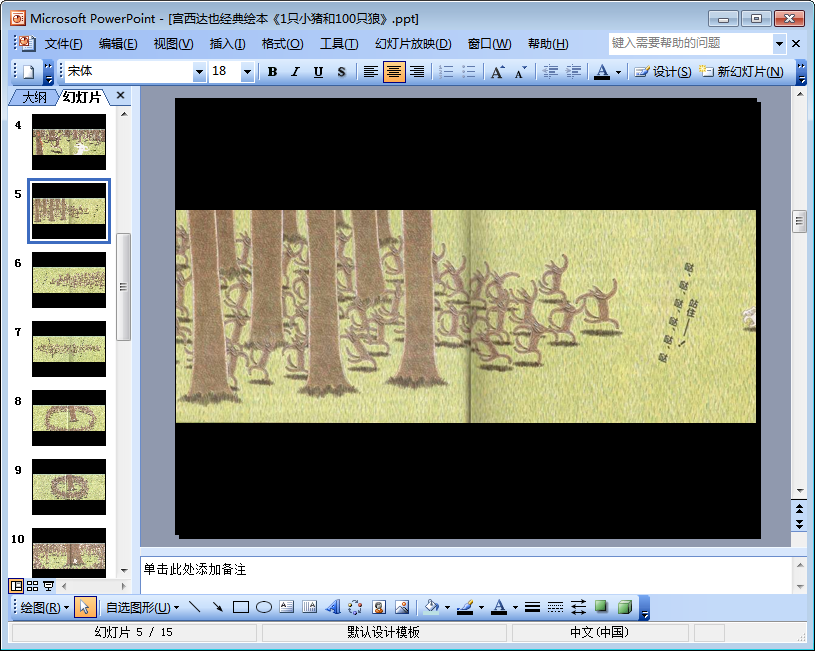Insert WordArt
This screenshot has height=651, width=815.
coord(333,607)
